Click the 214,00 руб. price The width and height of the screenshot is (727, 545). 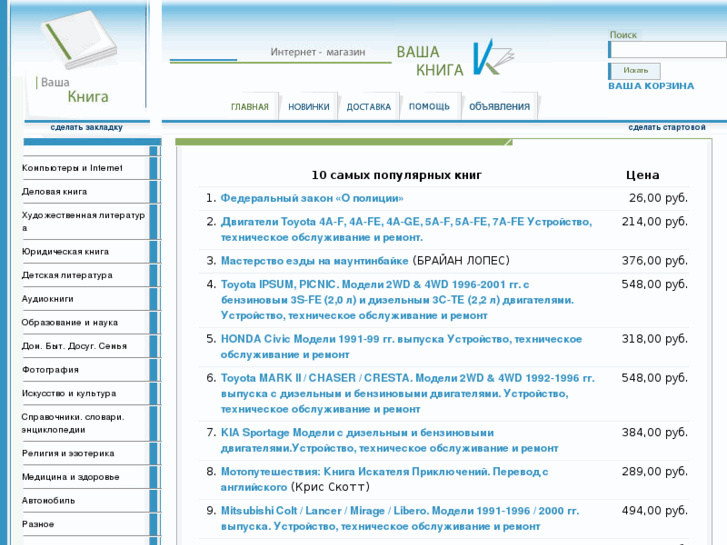point(655,222)
